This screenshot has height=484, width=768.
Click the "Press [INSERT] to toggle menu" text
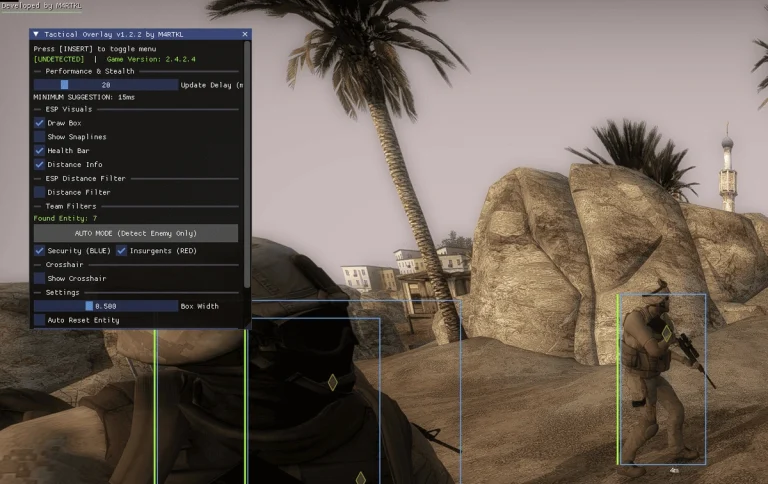point(95,48)
